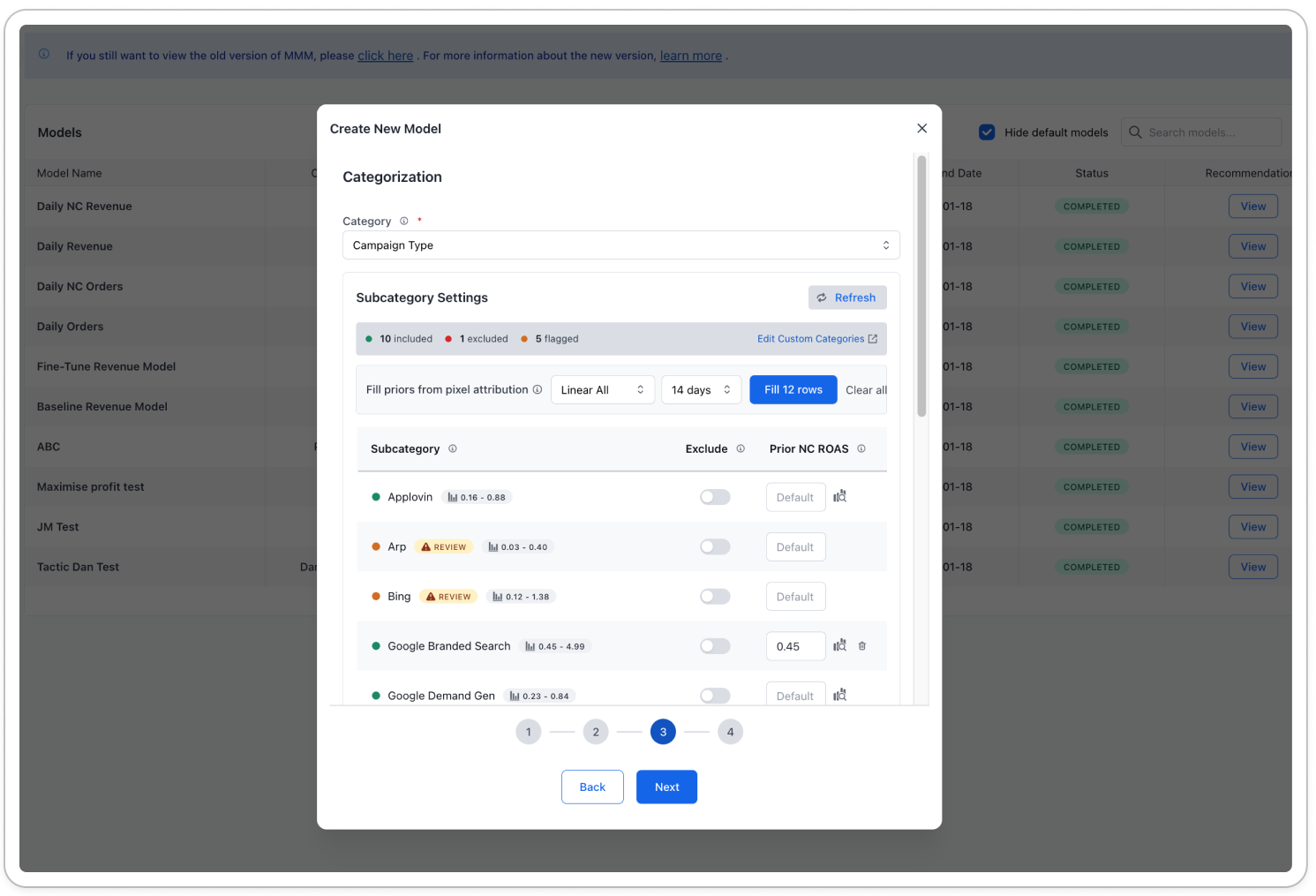Click Arp Prior NC ROAS input field
The image size is (1316, 896).
pyautogui.click(x=795, y=547)
